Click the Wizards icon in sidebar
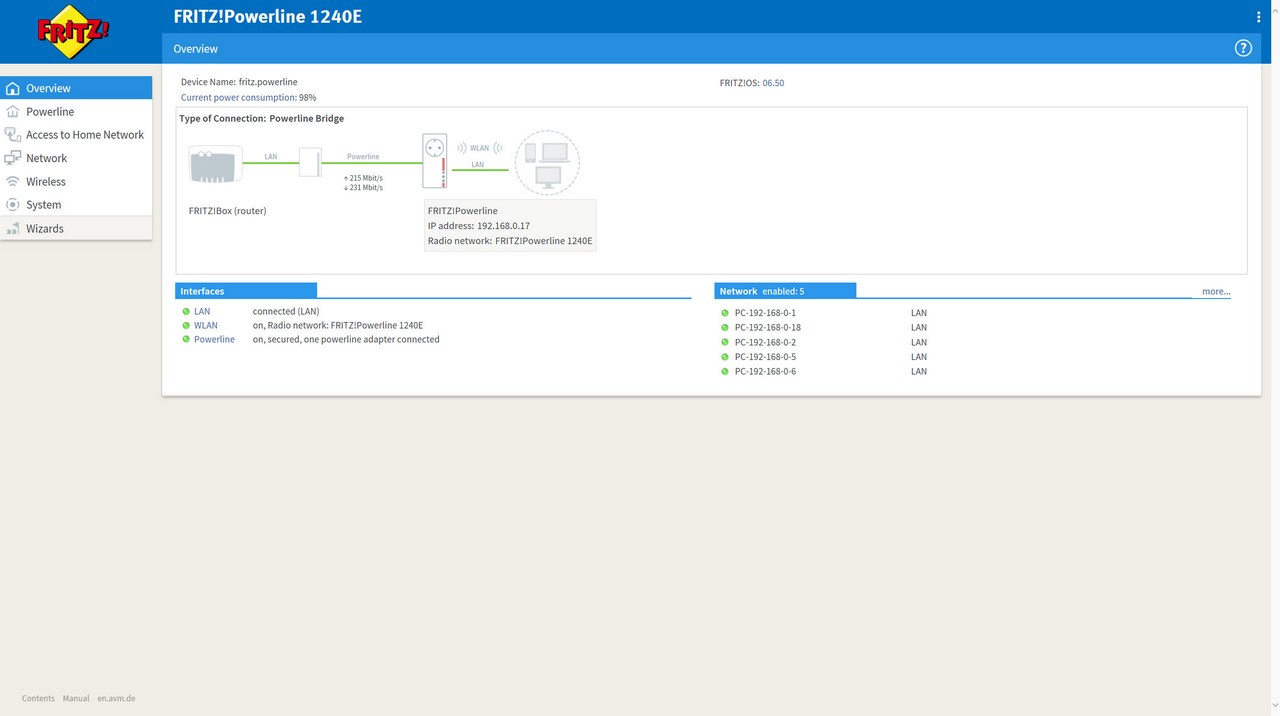 point(13,229)
